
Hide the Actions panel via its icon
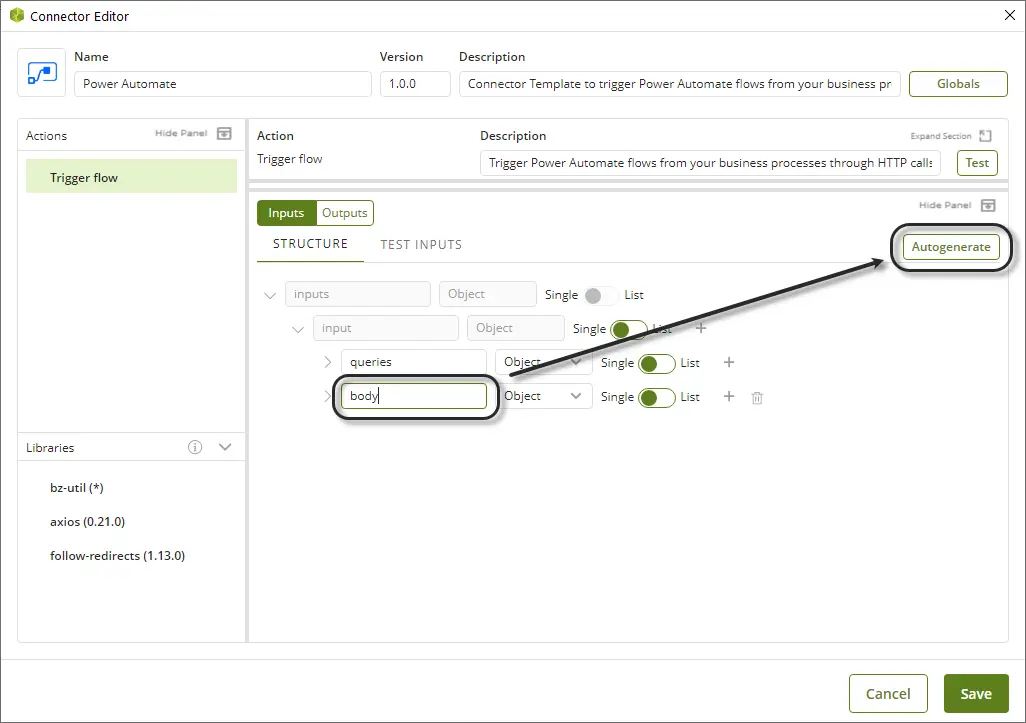coord(224,133)
